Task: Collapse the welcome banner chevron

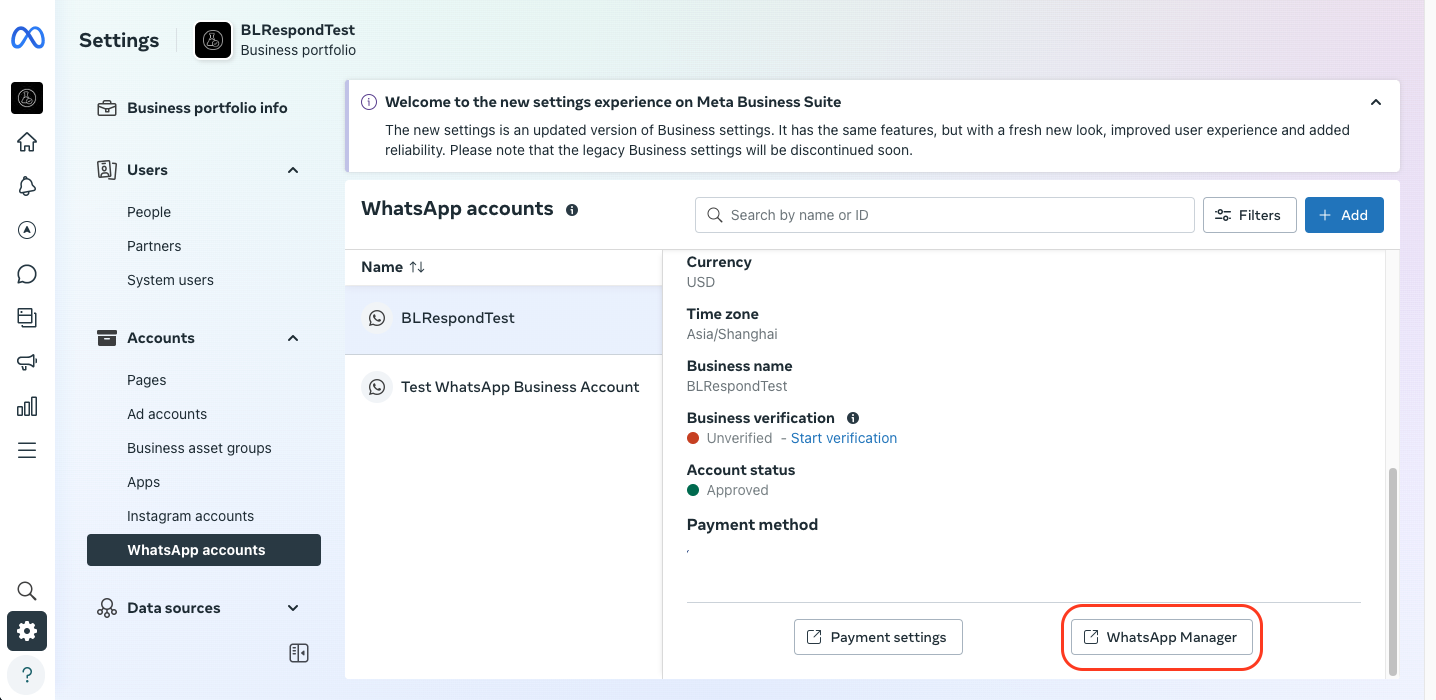Action: tap(1376, 102)
